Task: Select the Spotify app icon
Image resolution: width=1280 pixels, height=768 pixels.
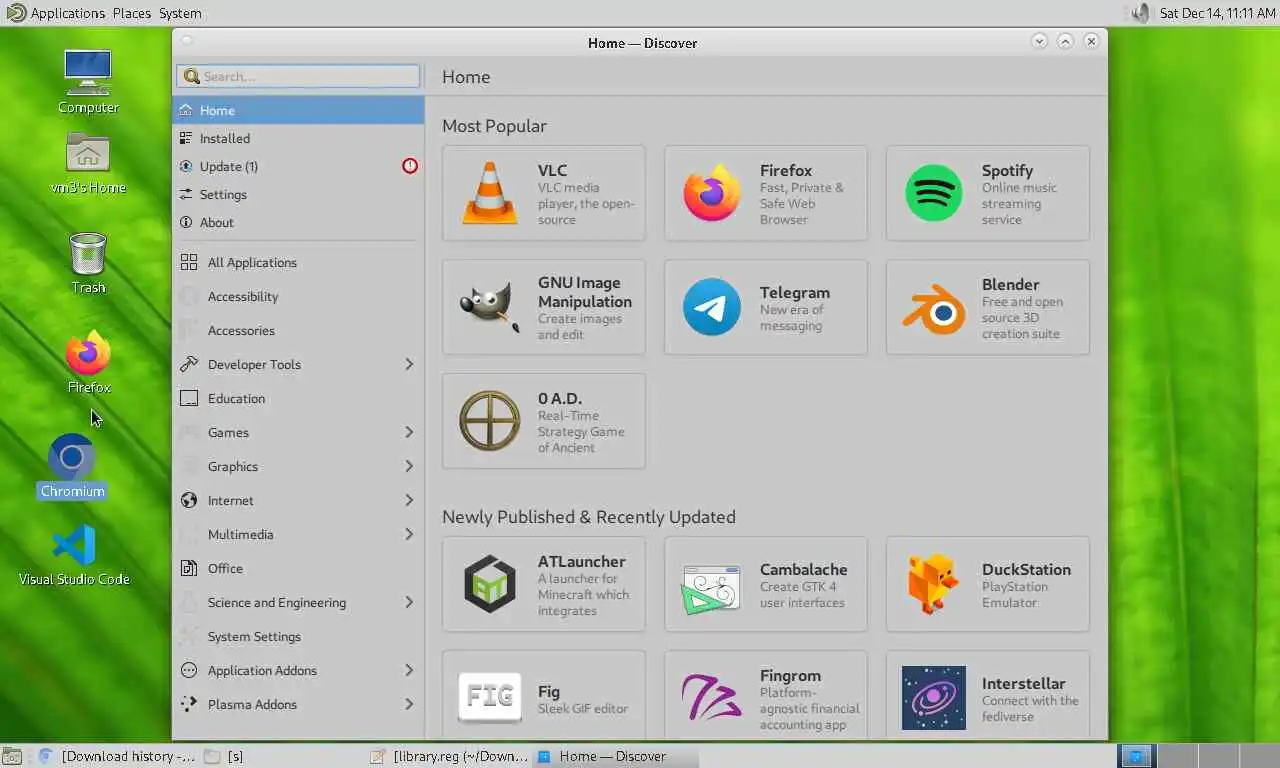Action: (934, 193)
